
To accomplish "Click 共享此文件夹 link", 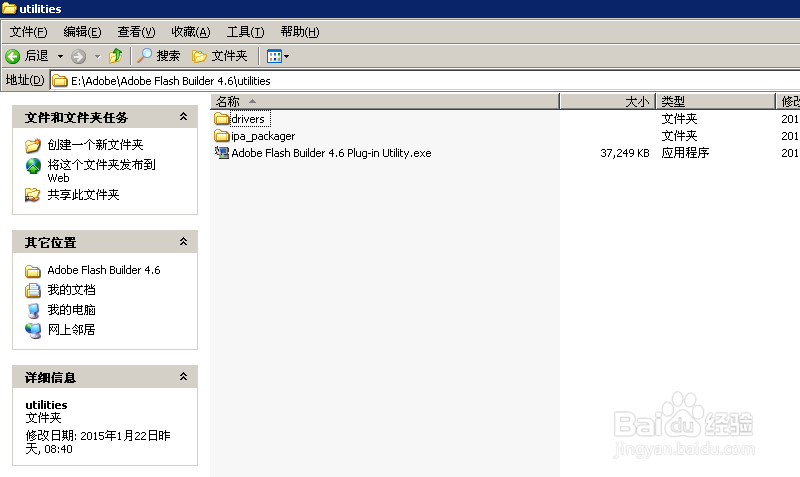I will pyautogui.click(x=83, y=195).
